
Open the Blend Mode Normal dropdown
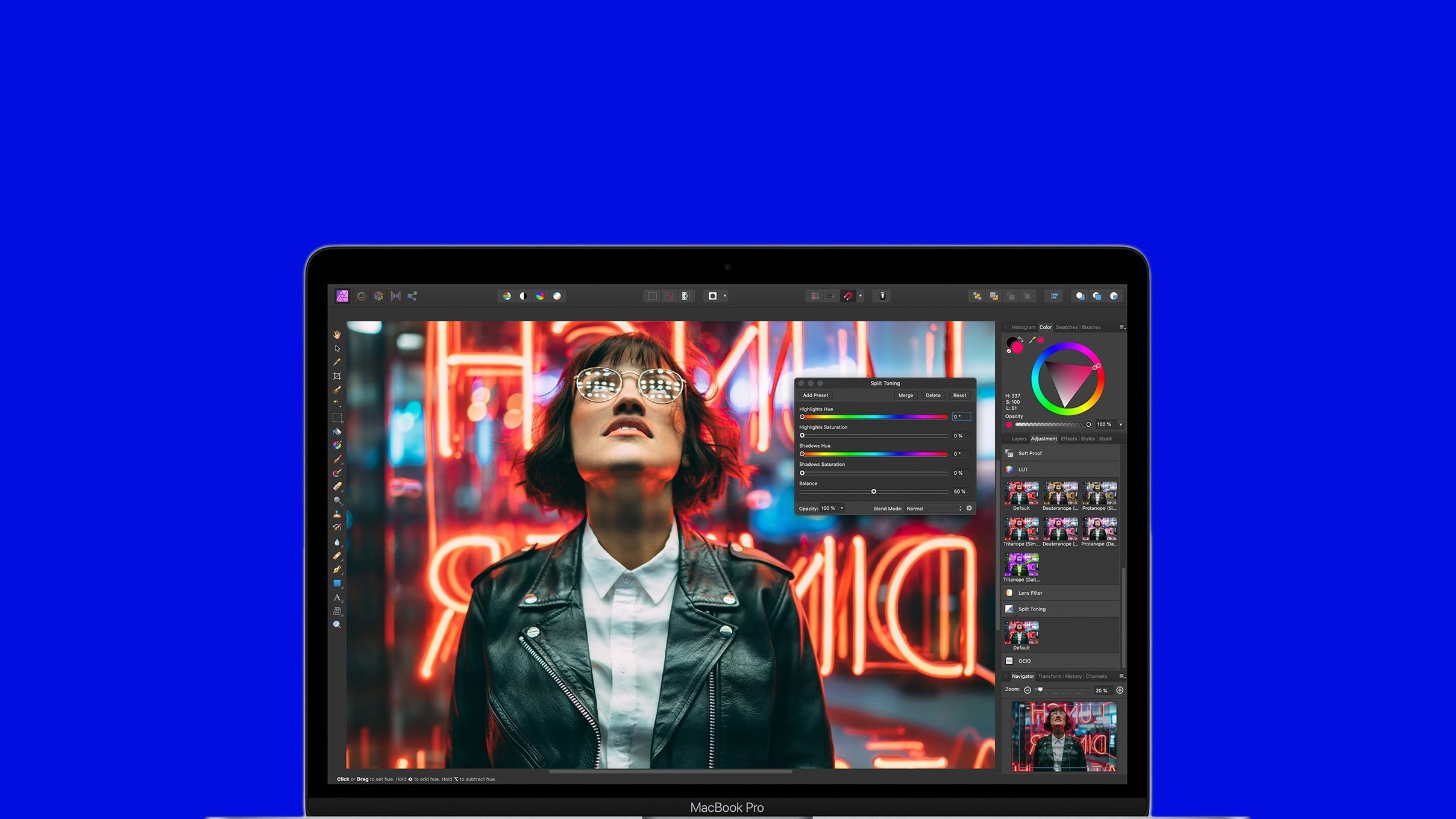934,509
